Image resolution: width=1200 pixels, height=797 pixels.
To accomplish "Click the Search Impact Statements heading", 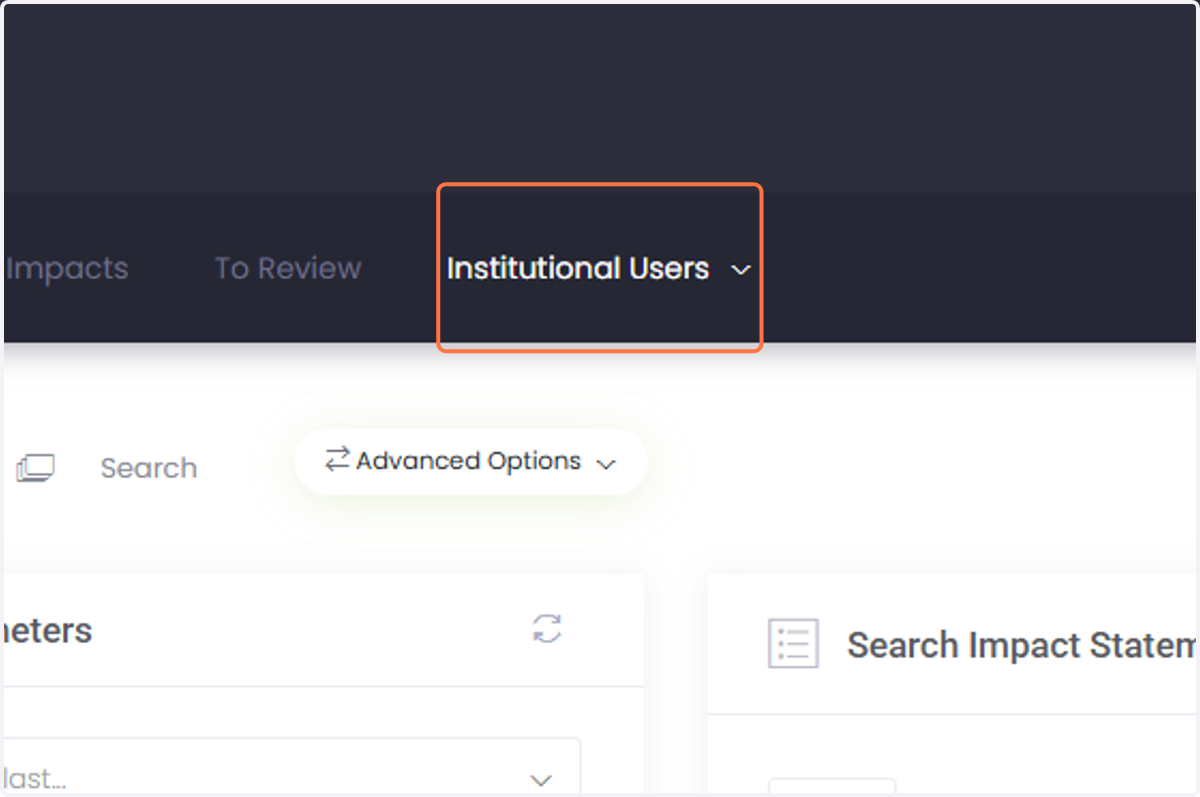I will 1021,645.
